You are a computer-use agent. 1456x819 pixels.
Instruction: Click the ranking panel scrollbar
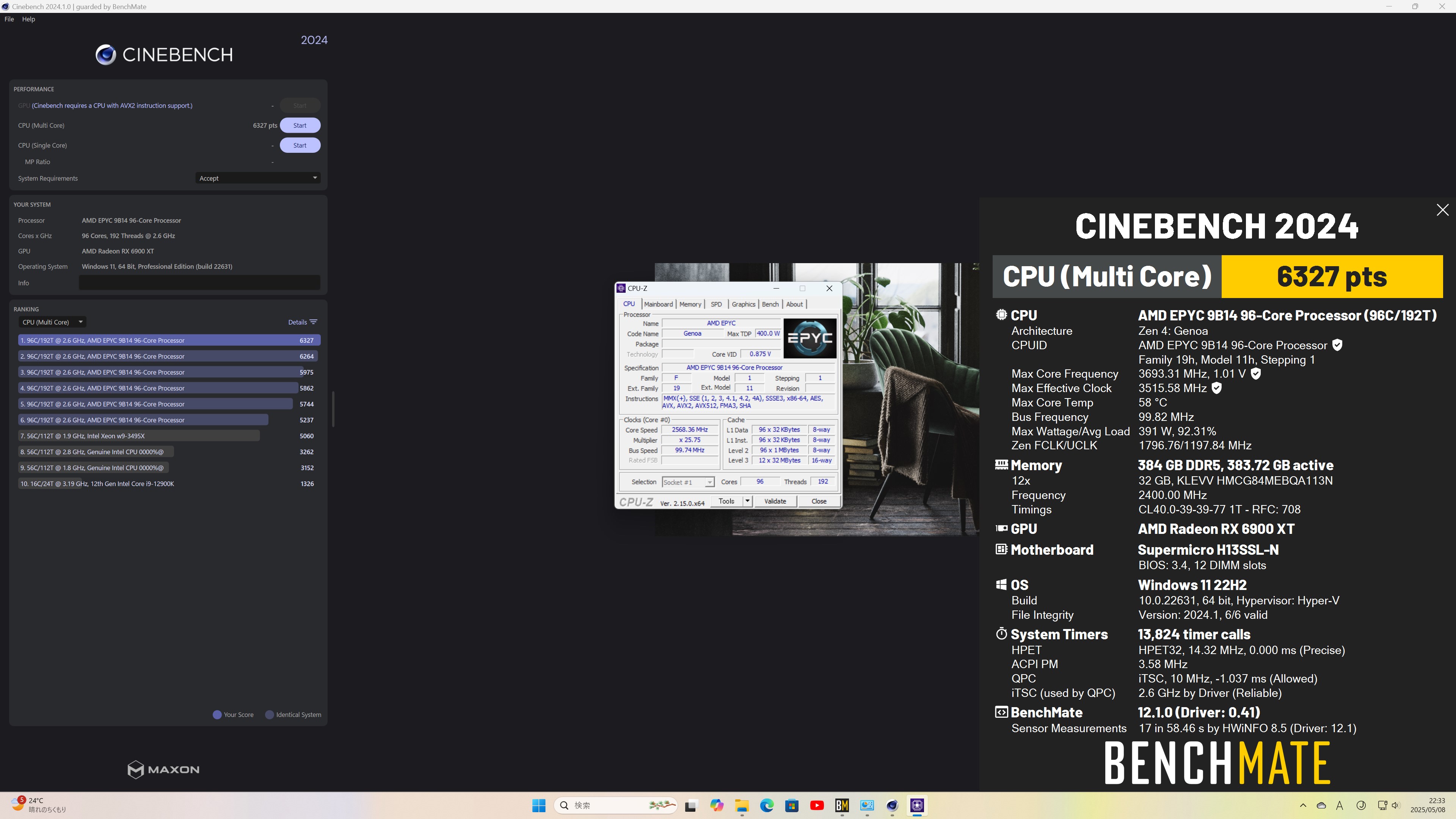coord(333,409)
